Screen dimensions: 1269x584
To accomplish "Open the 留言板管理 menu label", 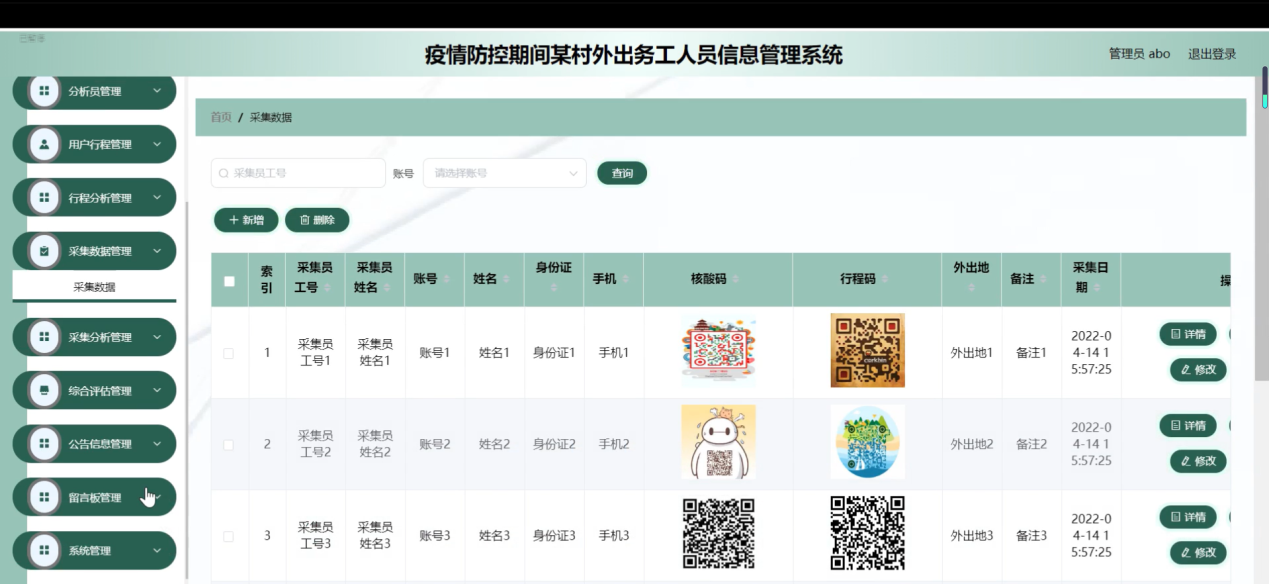I will pyautogui.click(x=95, y=498).
